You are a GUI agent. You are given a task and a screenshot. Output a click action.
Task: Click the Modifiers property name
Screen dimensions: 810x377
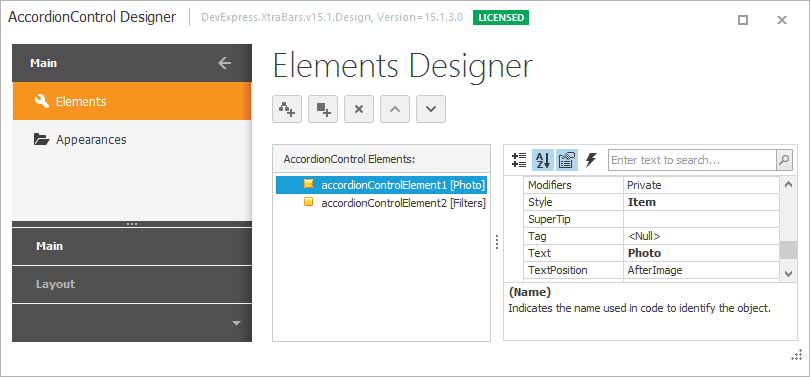point(550,185)
